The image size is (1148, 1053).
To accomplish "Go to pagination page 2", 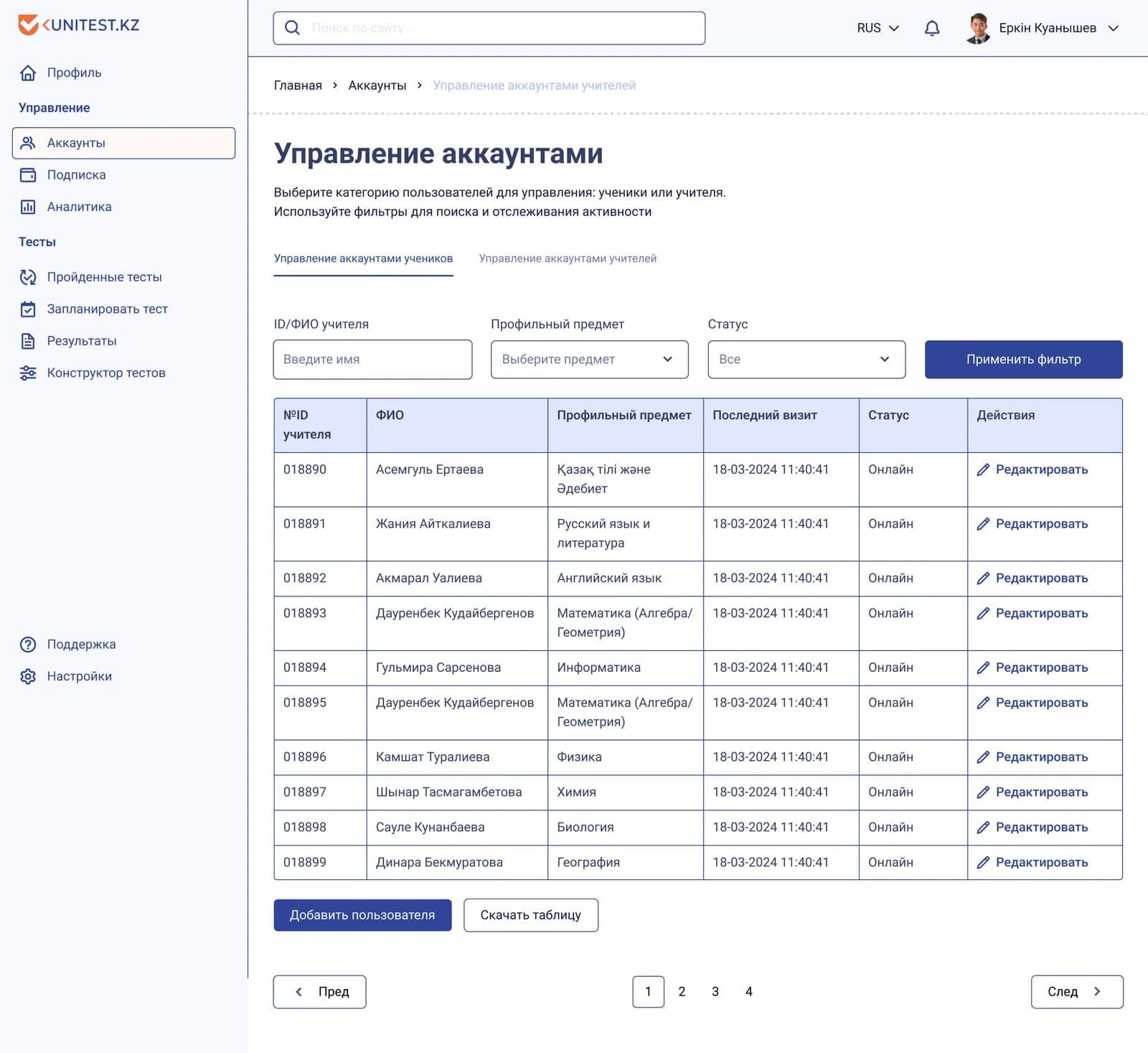I will [682, 991].
